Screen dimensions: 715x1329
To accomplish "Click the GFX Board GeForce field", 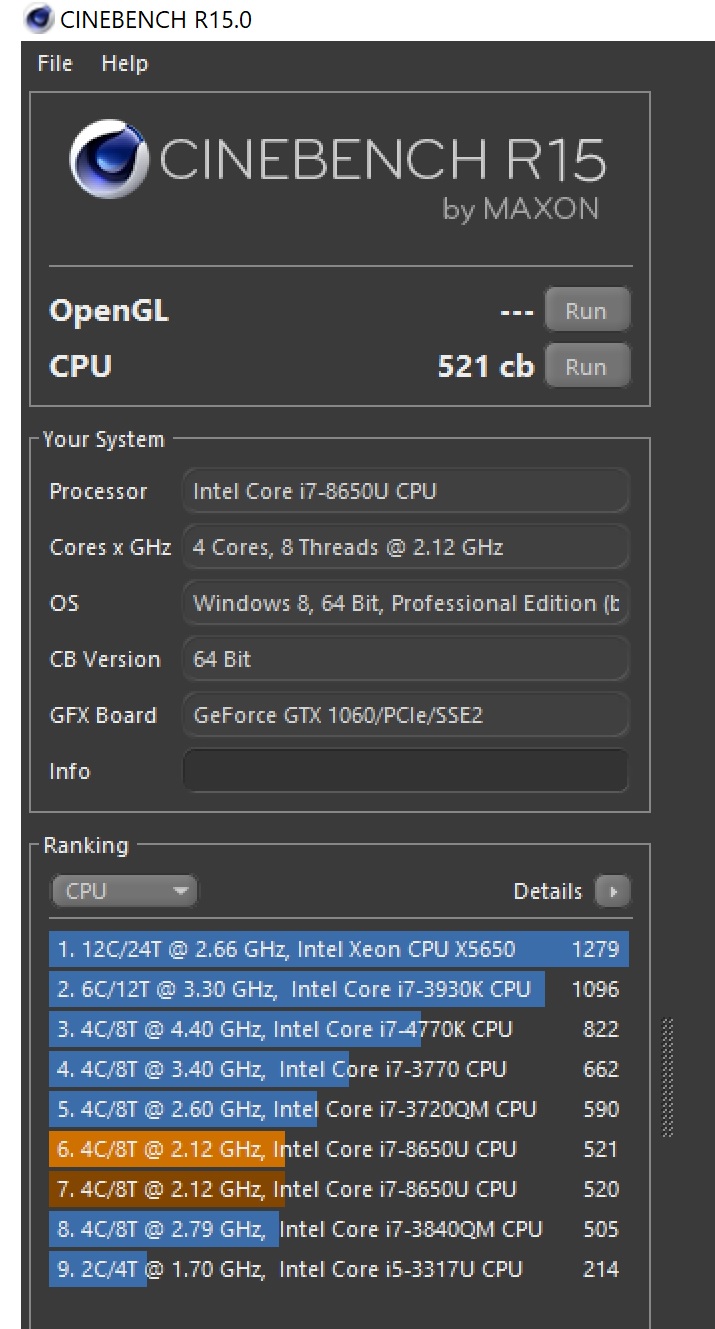I will pos(406,715).
